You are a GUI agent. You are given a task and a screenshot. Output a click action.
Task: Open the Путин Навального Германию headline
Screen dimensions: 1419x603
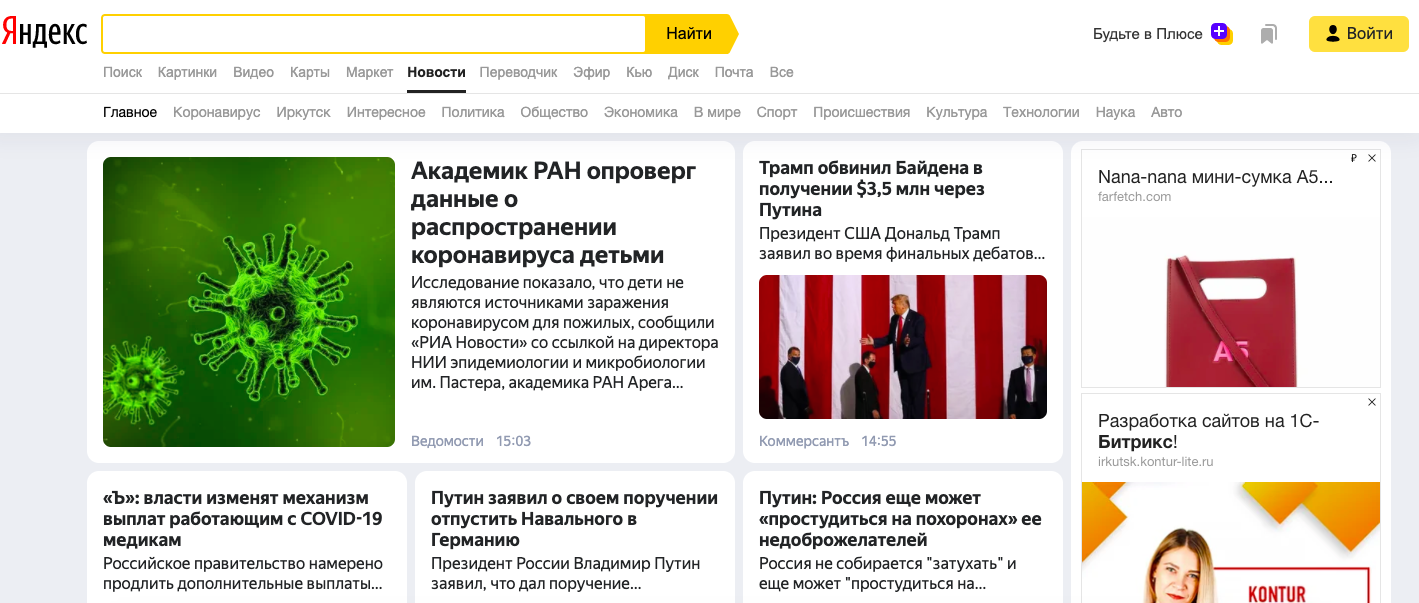coord(574,519)
